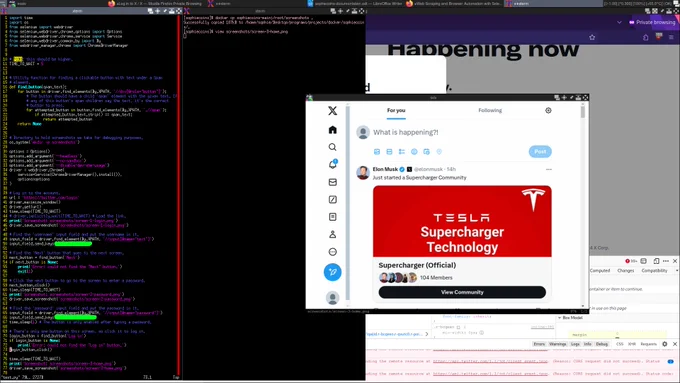Image resolution: width=680 pixels, height=383 pixels.
Task: Open Tesla Supercharger Technology banner image
Action: point(462,221)
